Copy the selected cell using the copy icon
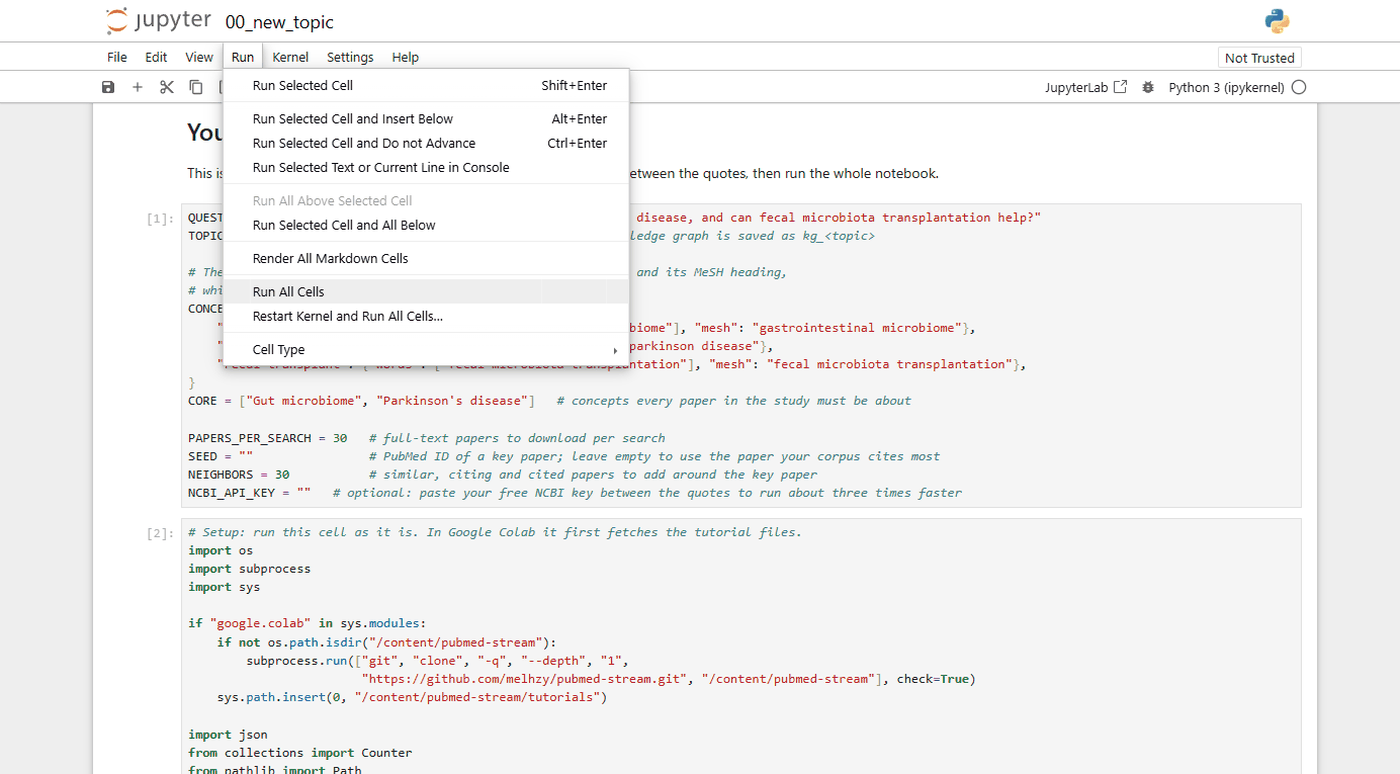This screenshot has width=1400, height=774. (196, 87)
